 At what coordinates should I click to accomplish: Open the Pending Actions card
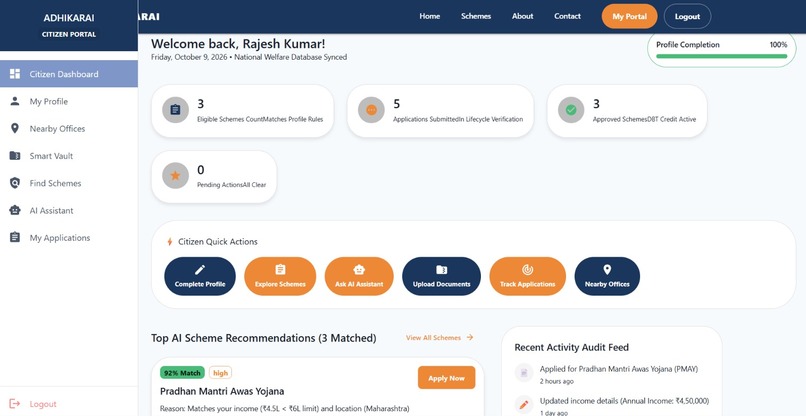[x=214, y=177]
